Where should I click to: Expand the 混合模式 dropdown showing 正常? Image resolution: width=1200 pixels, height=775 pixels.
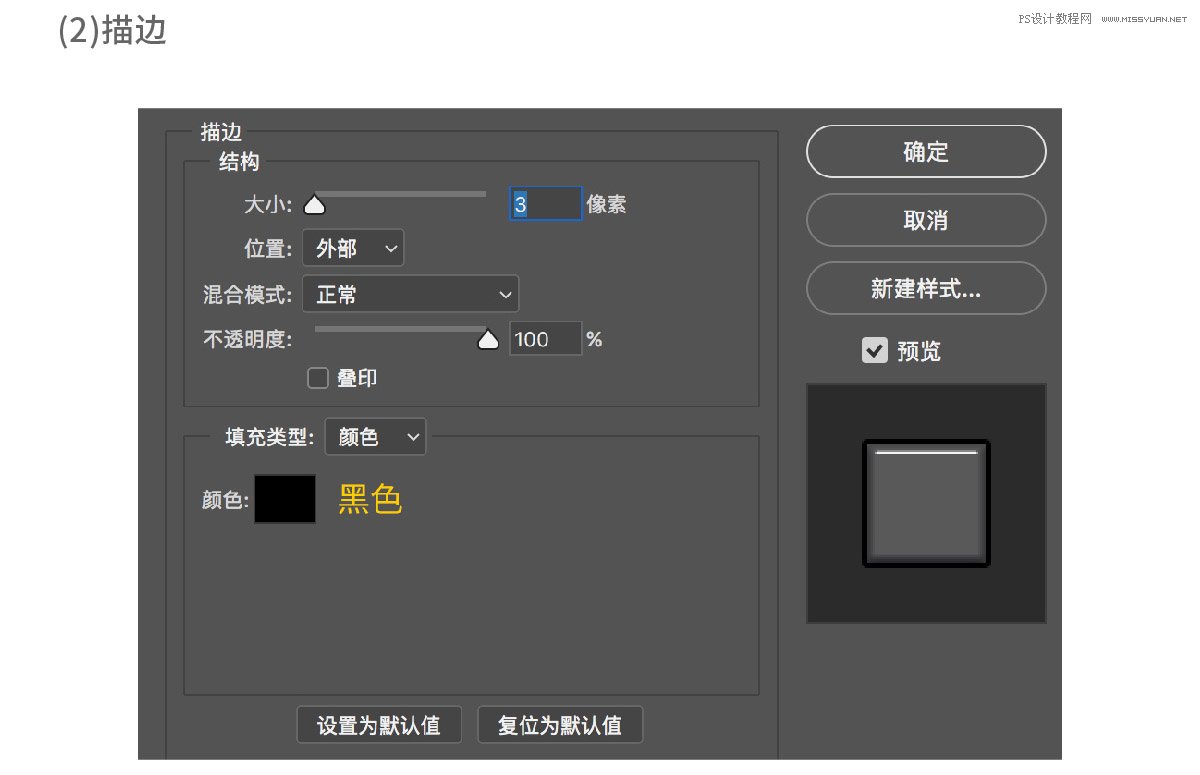coord(410,294)
